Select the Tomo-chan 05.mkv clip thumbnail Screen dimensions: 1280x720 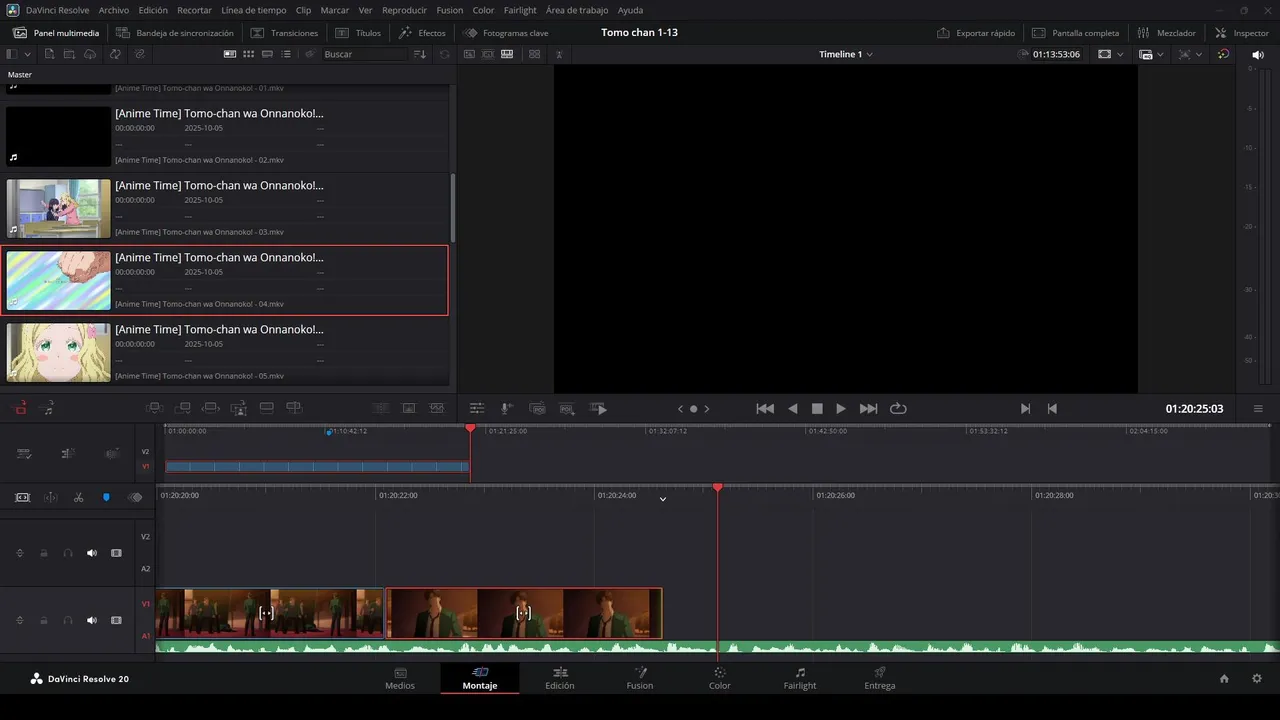(59, 352)
